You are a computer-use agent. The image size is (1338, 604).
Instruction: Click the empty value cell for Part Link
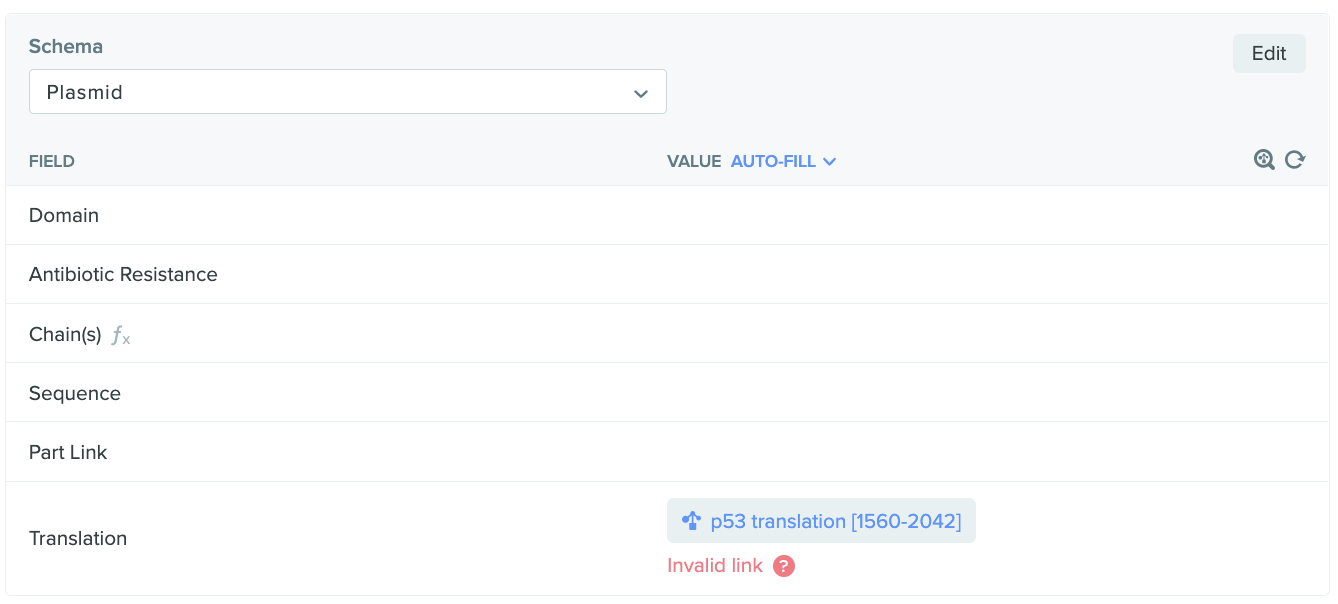(985, 452)
